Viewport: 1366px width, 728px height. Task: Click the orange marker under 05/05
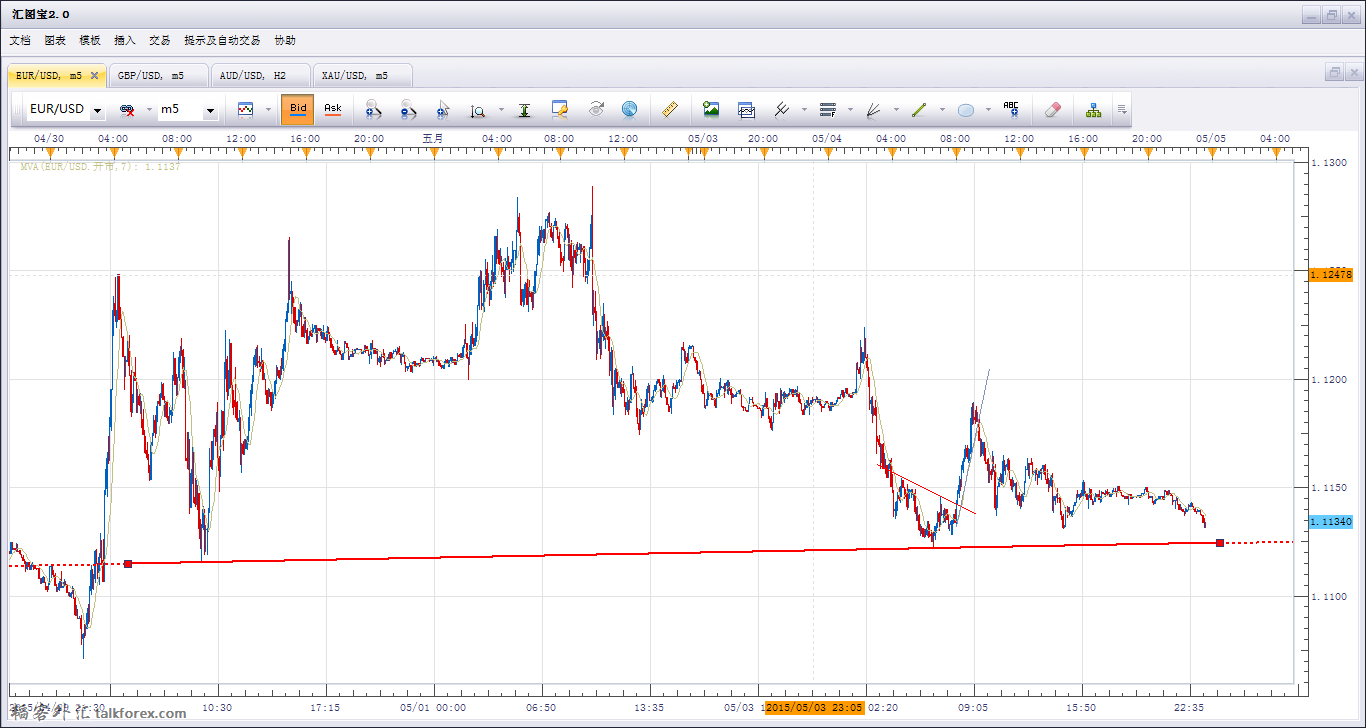coord(1211,152)
